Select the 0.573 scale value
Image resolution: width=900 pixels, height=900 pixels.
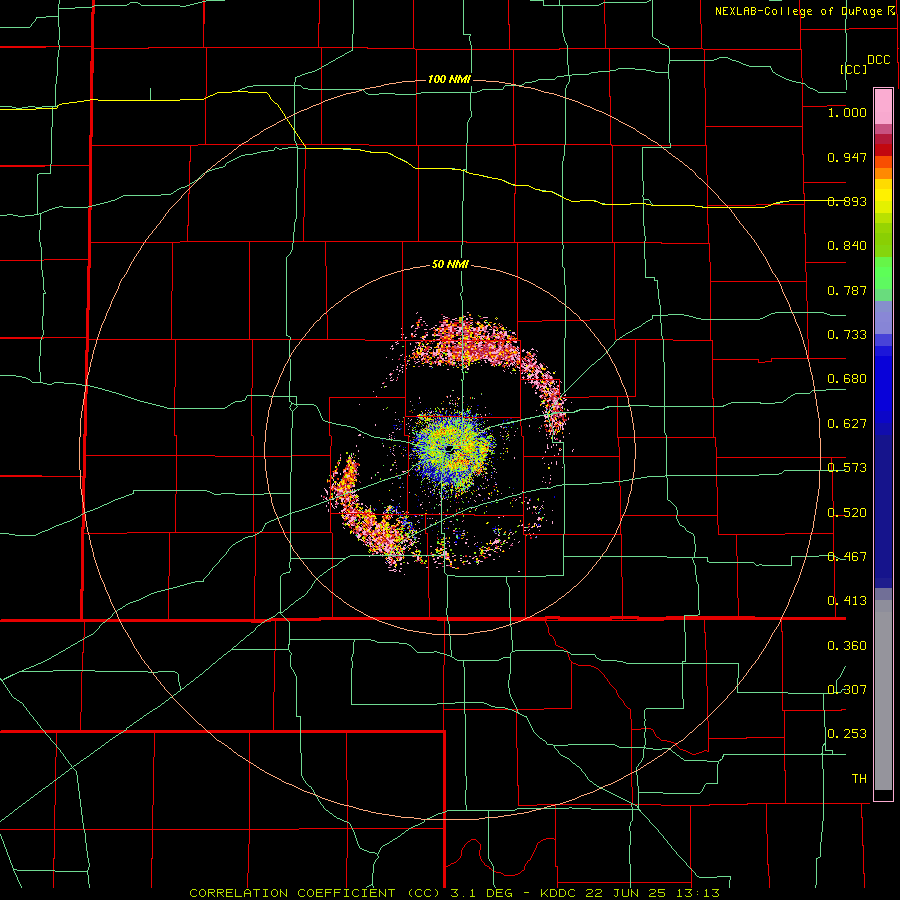click(847, 468)
